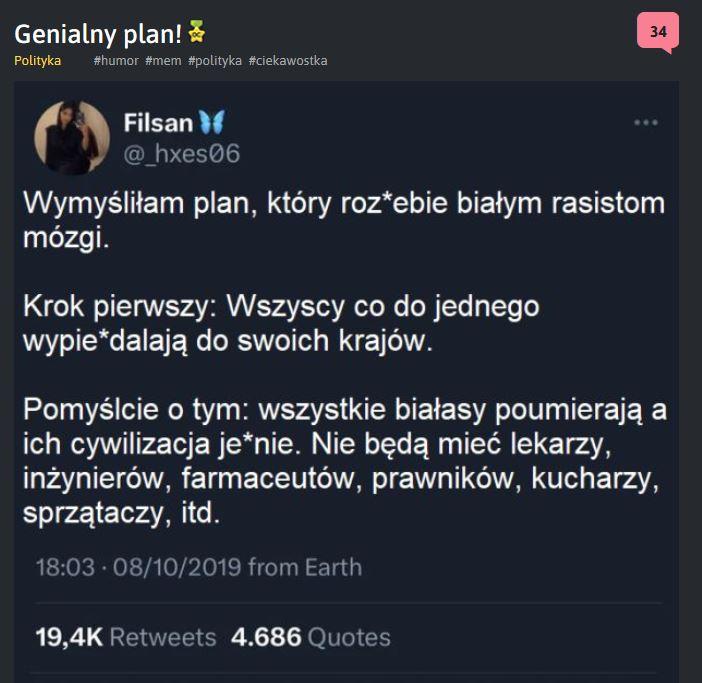Select the #mem tag
Screen dimensions: 702x683
coord(163,61)
